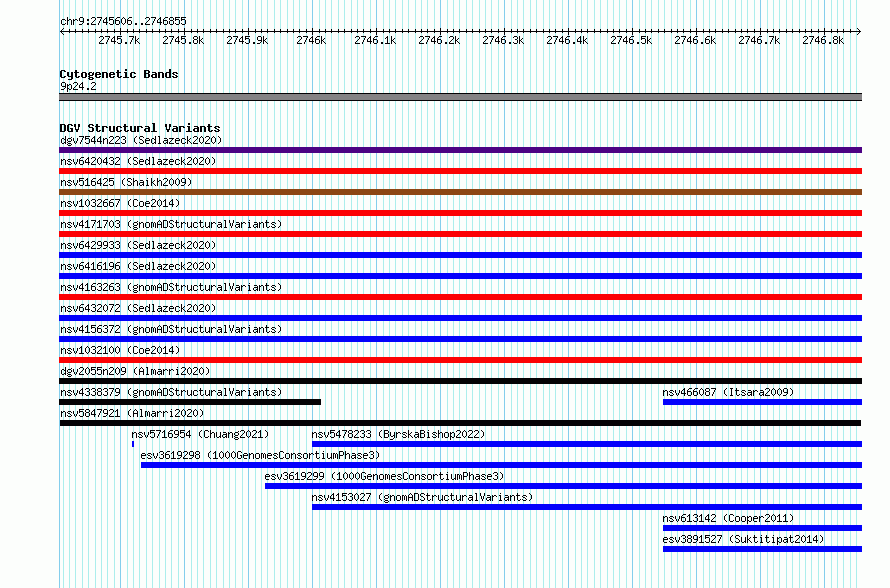Click the 2746.5k ruler position label
Viewport: 890px width, 588px height.
tap(631, 40)
